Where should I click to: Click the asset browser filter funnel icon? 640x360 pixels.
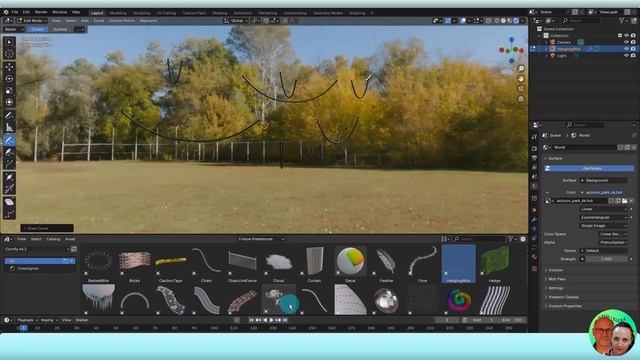coord(510,239)
